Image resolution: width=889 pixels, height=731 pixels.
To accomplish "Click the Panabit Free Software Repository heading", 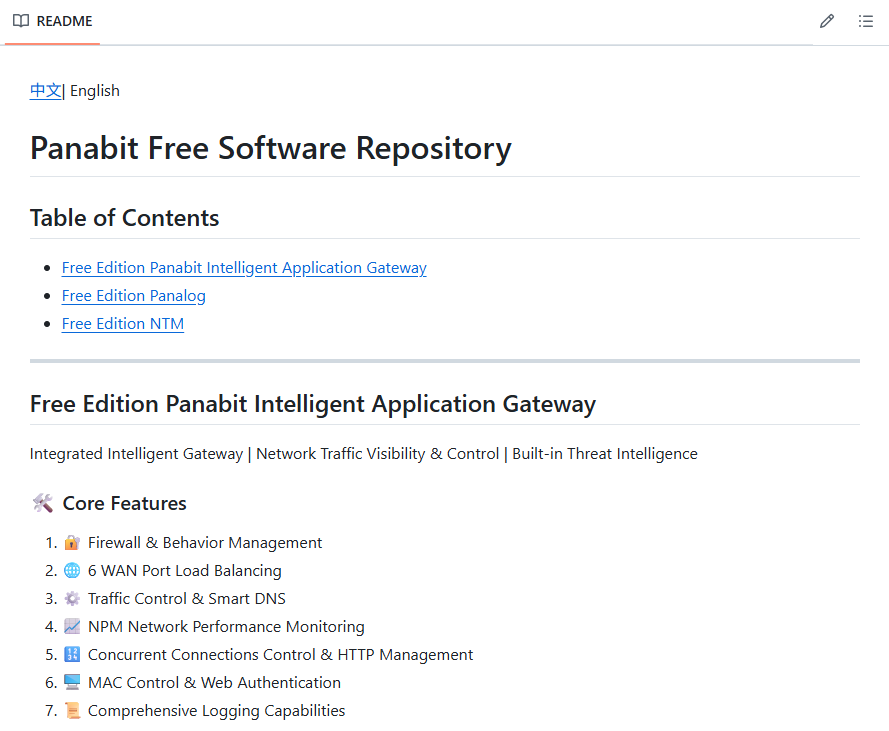I will click(270, 149).
